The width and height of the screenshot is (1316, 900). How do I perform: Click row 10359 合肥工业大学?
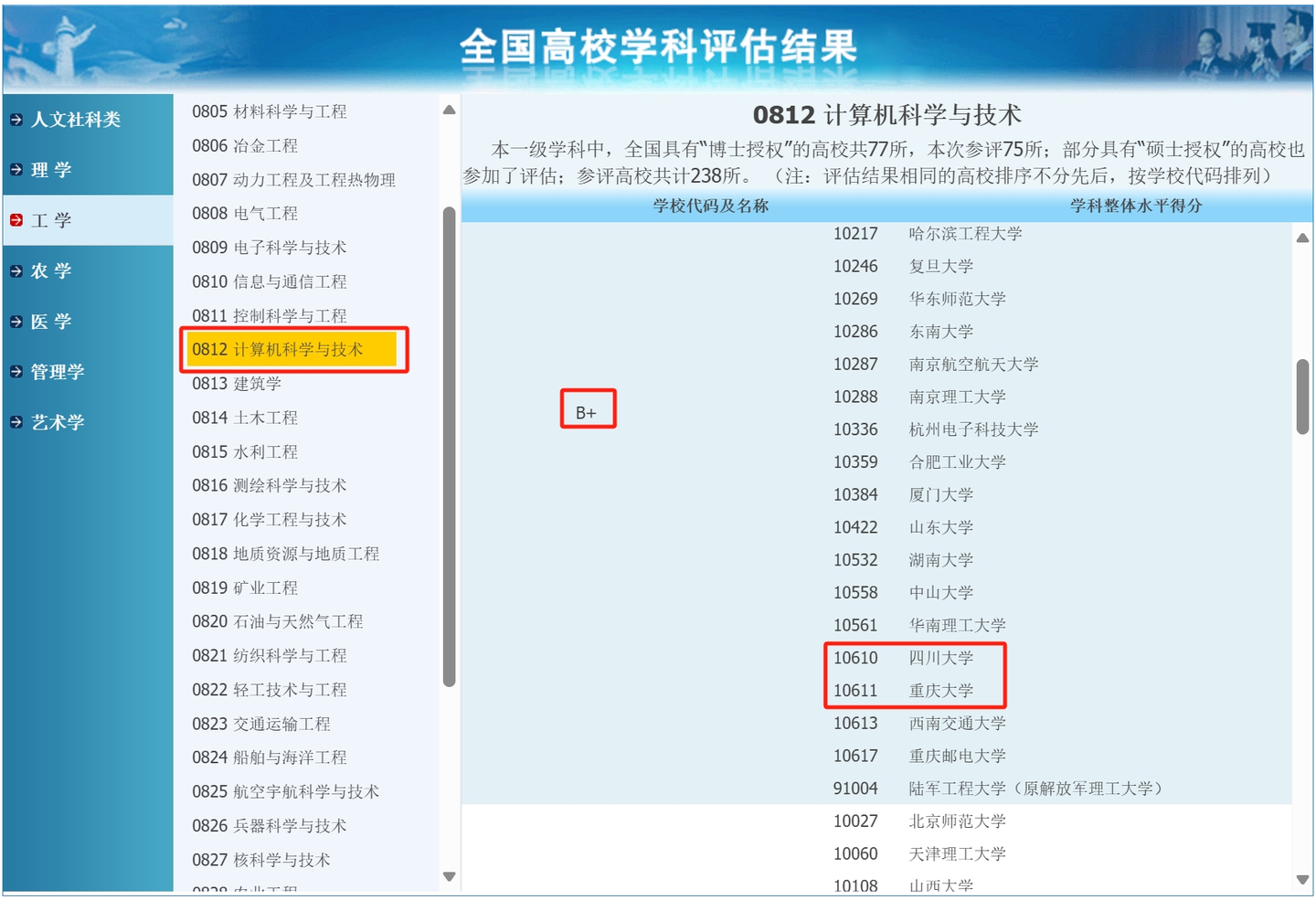pyautogui.click(x=919, y=462)
